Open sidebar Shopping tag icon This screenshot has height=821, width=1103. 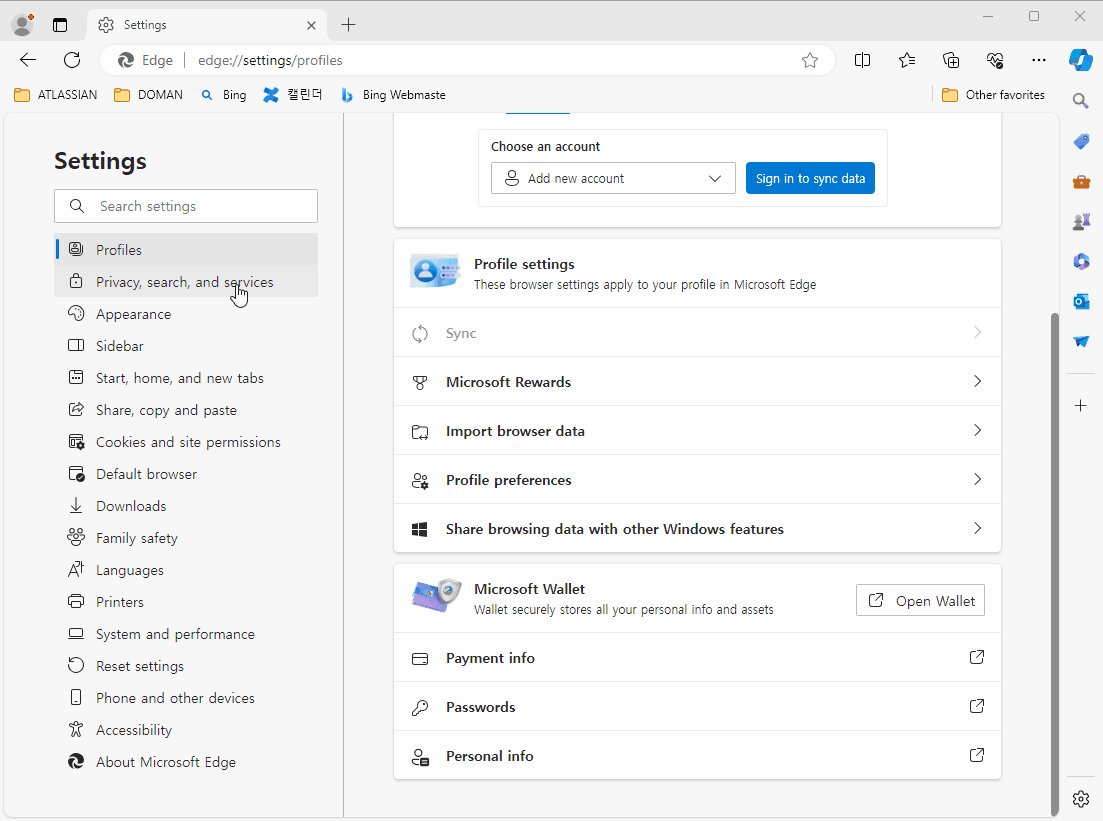tap(1080, 141)
